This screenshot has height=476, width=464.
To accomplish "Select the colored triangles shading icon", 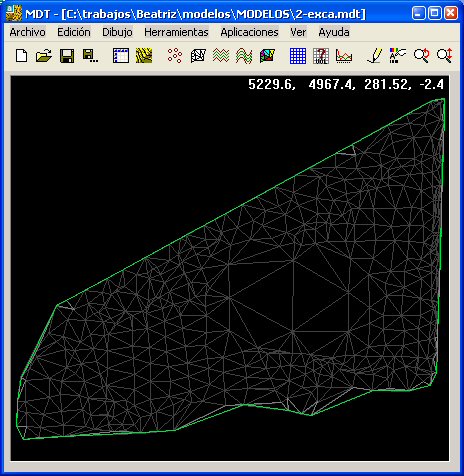I will [267, 56].
